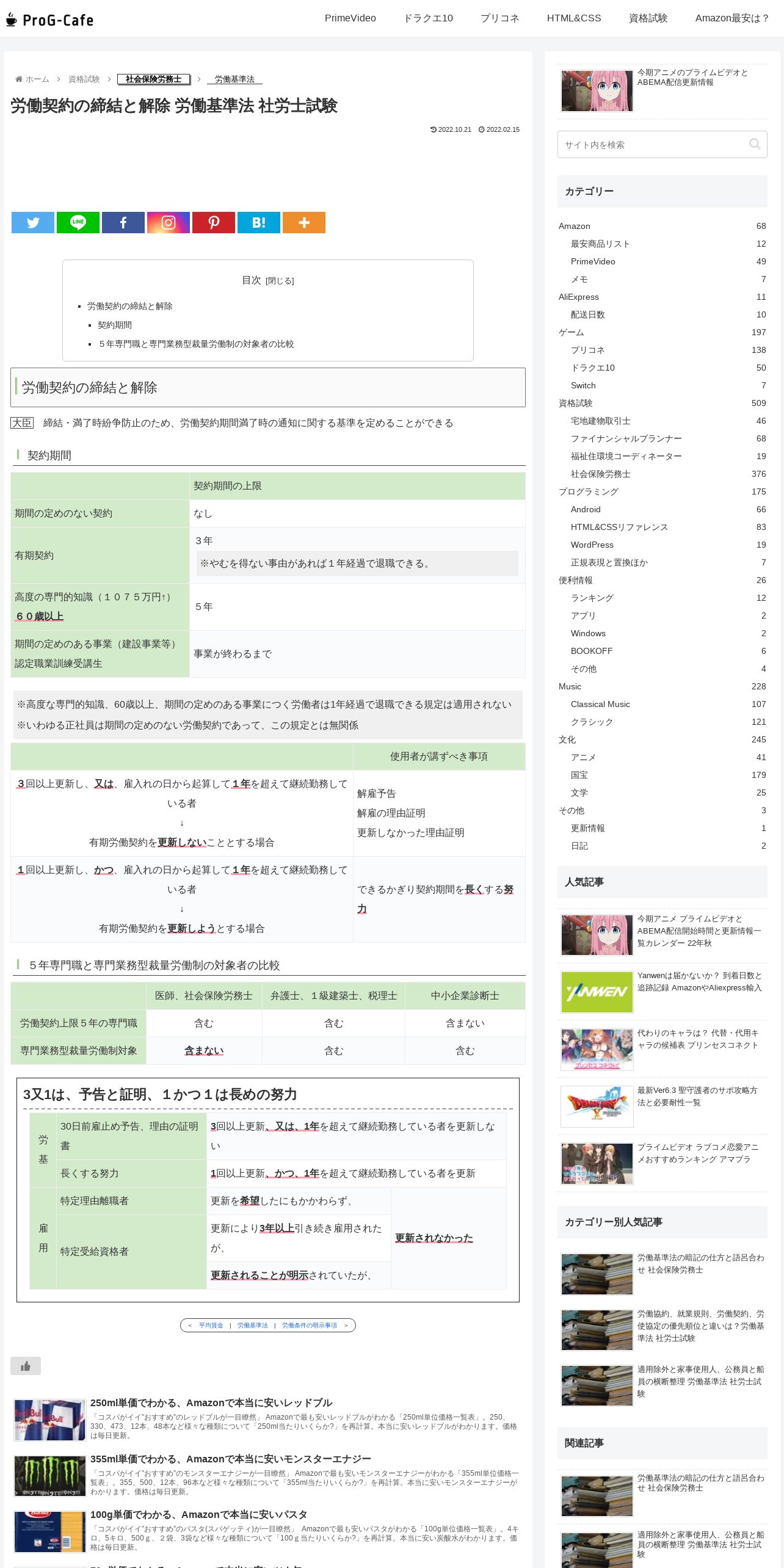Open previous article 平均賃金 link
784x1568 pixels.
(x=211, y=1326)
